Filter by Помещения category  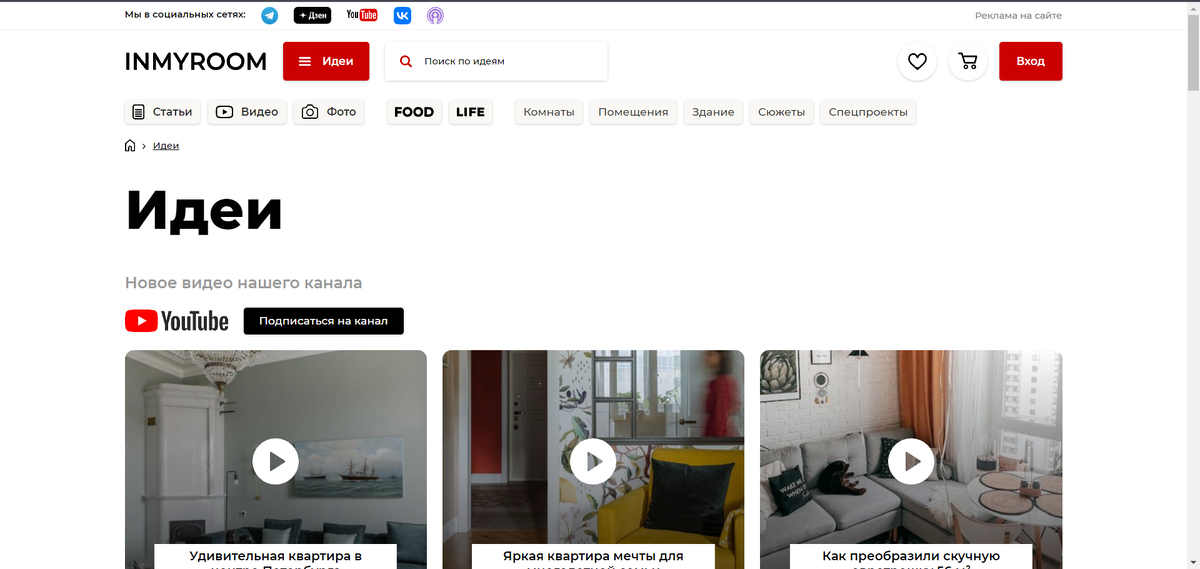click(x=633, y=112)
